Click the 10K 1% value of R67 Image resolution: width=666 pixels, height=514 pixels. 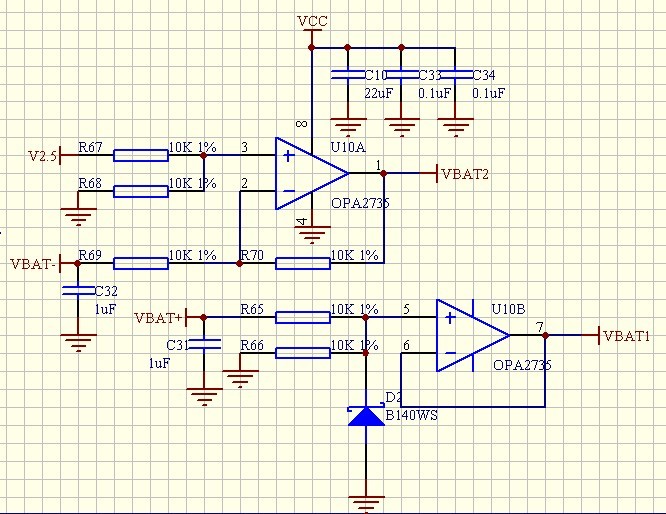click(x=193, y=147)
